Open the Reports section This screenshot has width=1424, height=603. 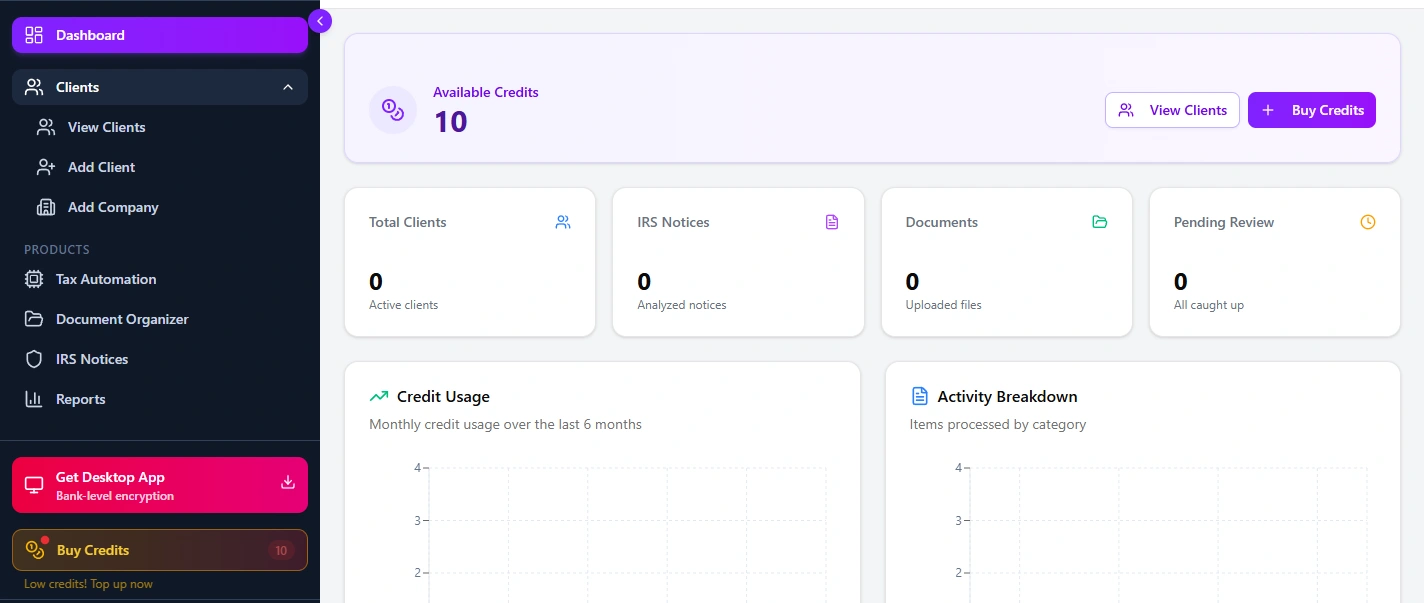[80, 399]
